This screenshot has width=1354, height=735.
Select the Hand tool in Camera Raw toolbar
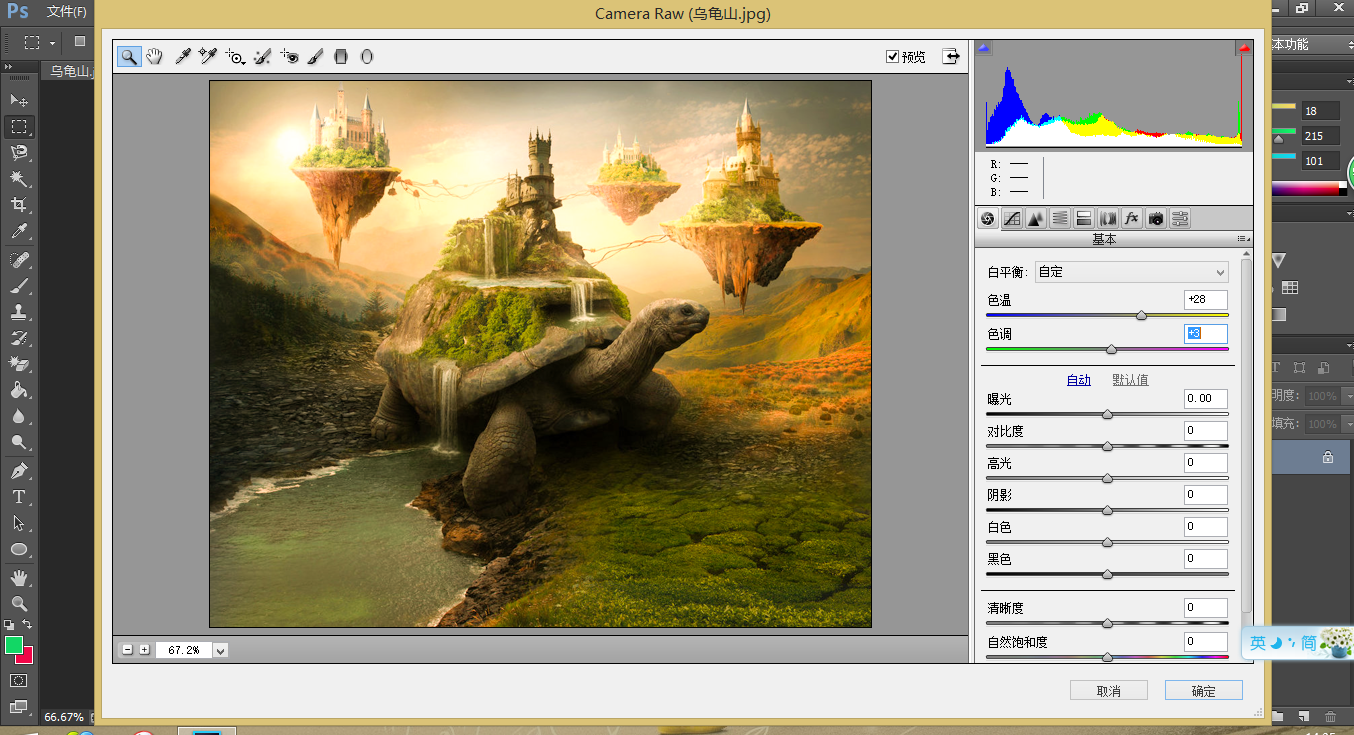click(x=154, y=57)
